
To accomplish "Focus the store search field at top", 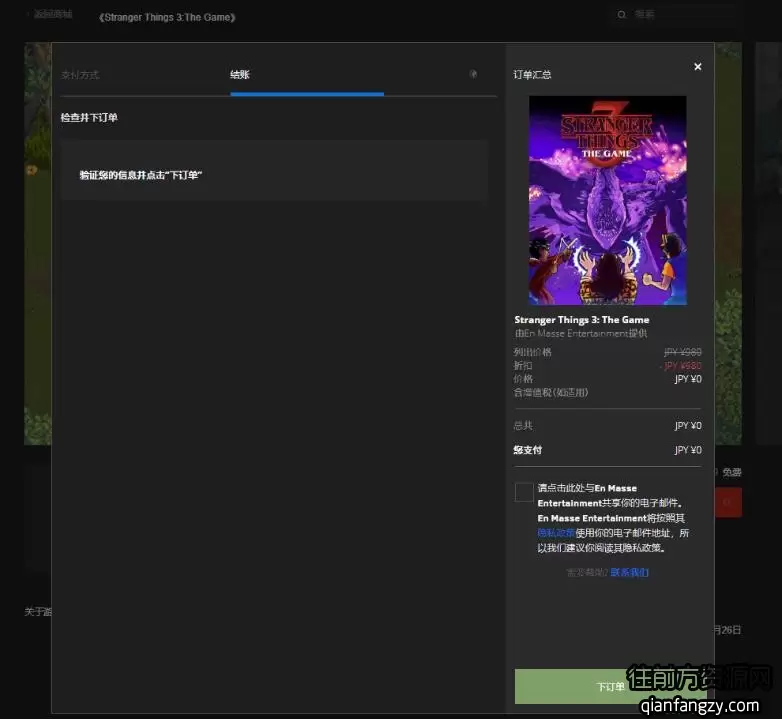I will 678,14.
